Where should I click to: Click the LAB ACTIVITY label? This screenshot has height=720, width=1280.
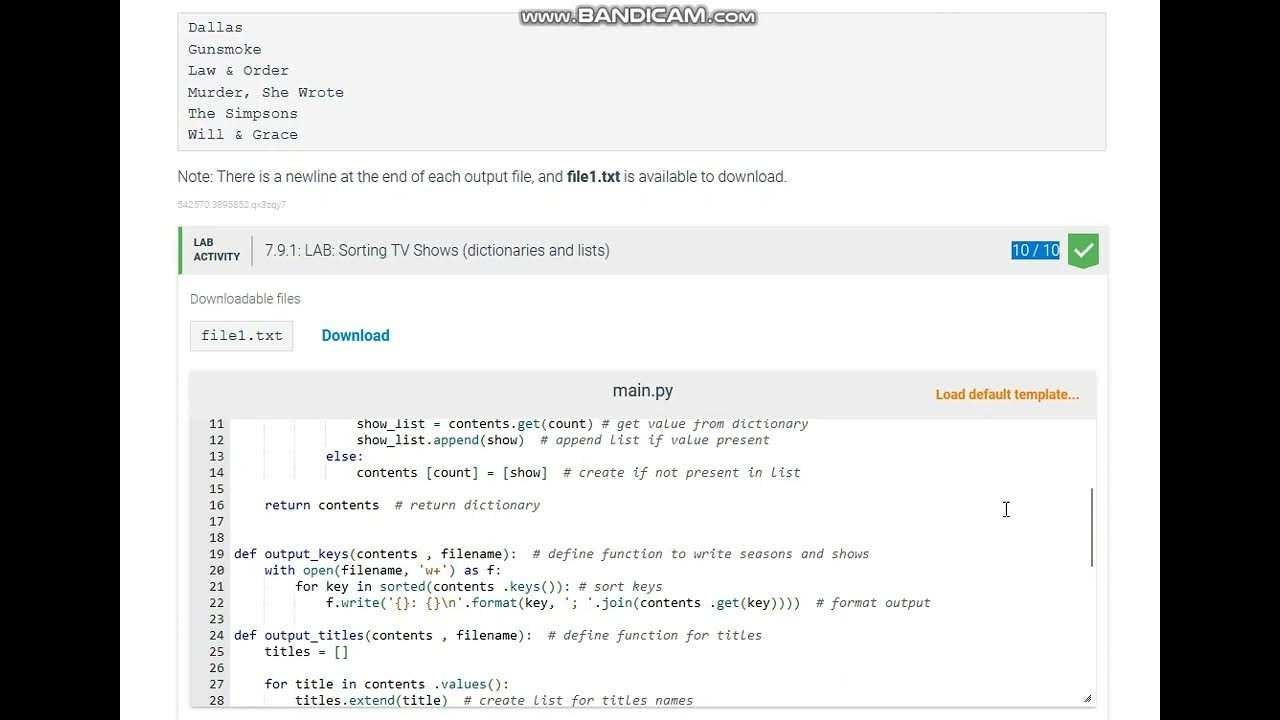click(x=217, y=250)
